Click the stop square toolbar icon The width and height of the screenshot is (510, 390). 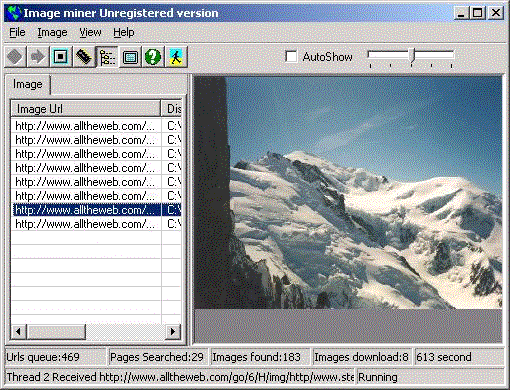(x=61, y=57)
